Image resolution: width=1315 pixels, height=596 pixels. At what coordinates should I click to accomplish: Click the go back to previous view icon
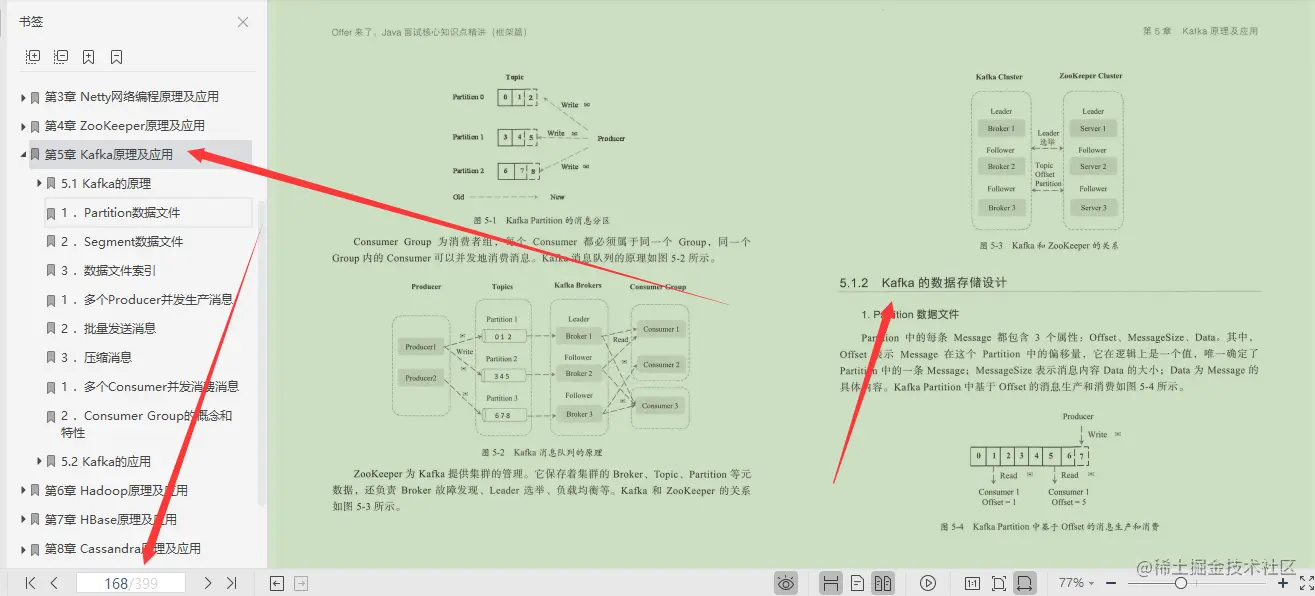pos(277,583)
